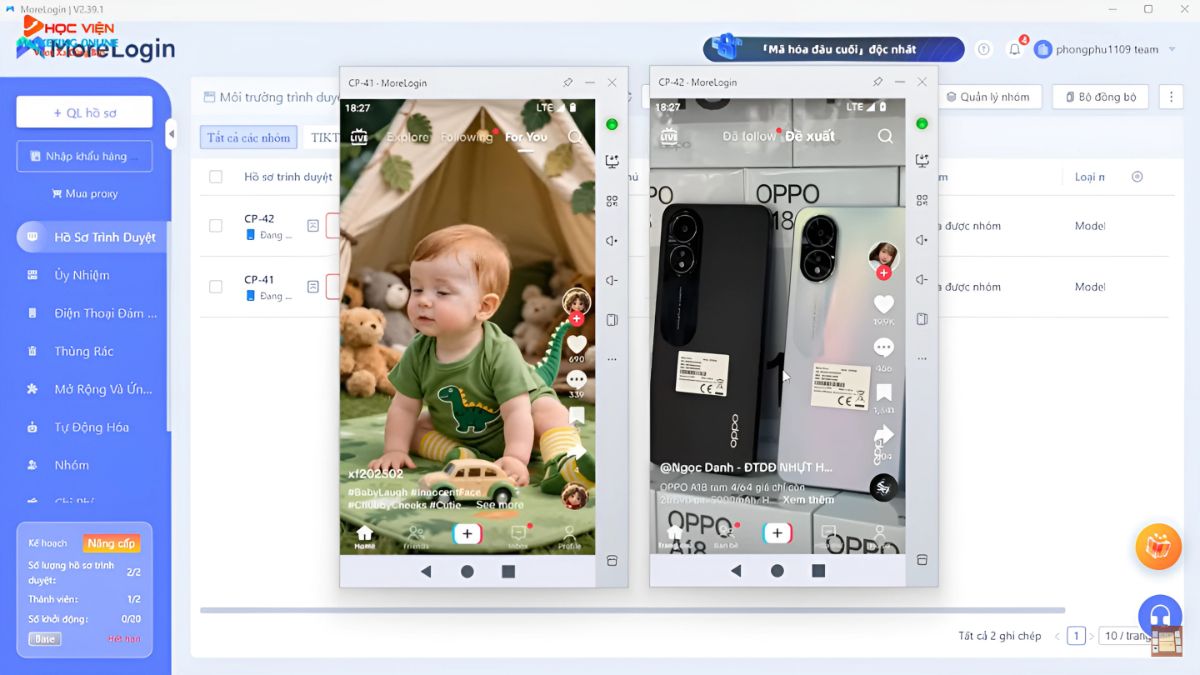Open customer support headset button
Viewport: 1200px width, 675px height.
click(x=1160, y=615)
